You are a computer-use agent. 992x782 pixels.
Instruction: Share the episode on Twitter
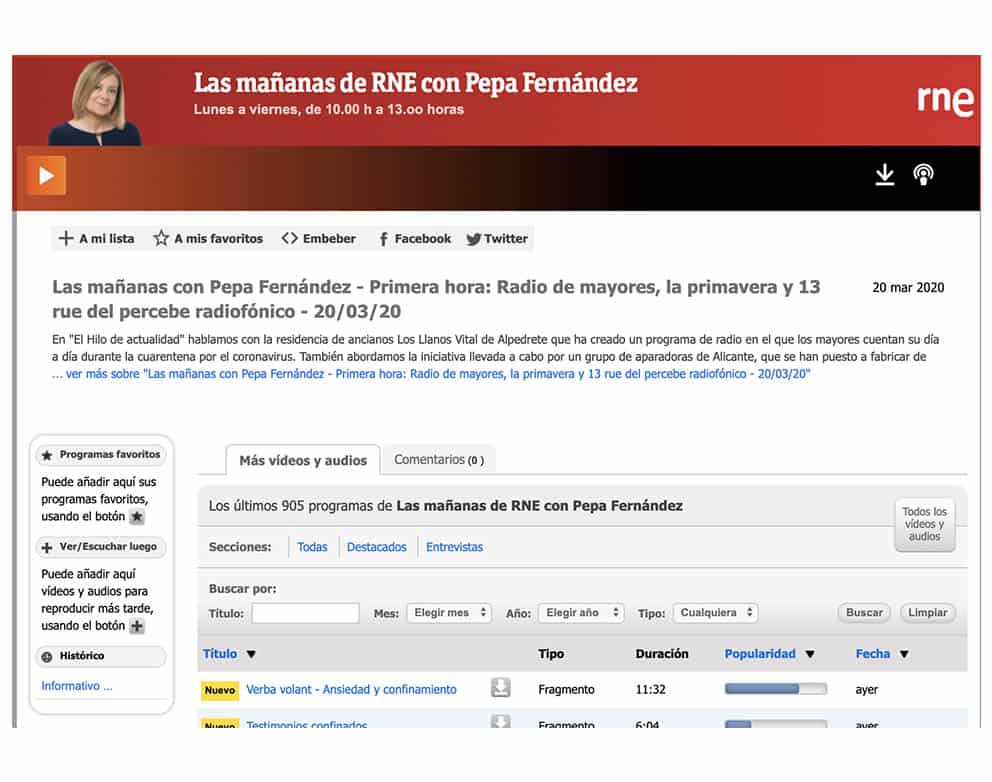pyautogui.click(x=497, y=239)
